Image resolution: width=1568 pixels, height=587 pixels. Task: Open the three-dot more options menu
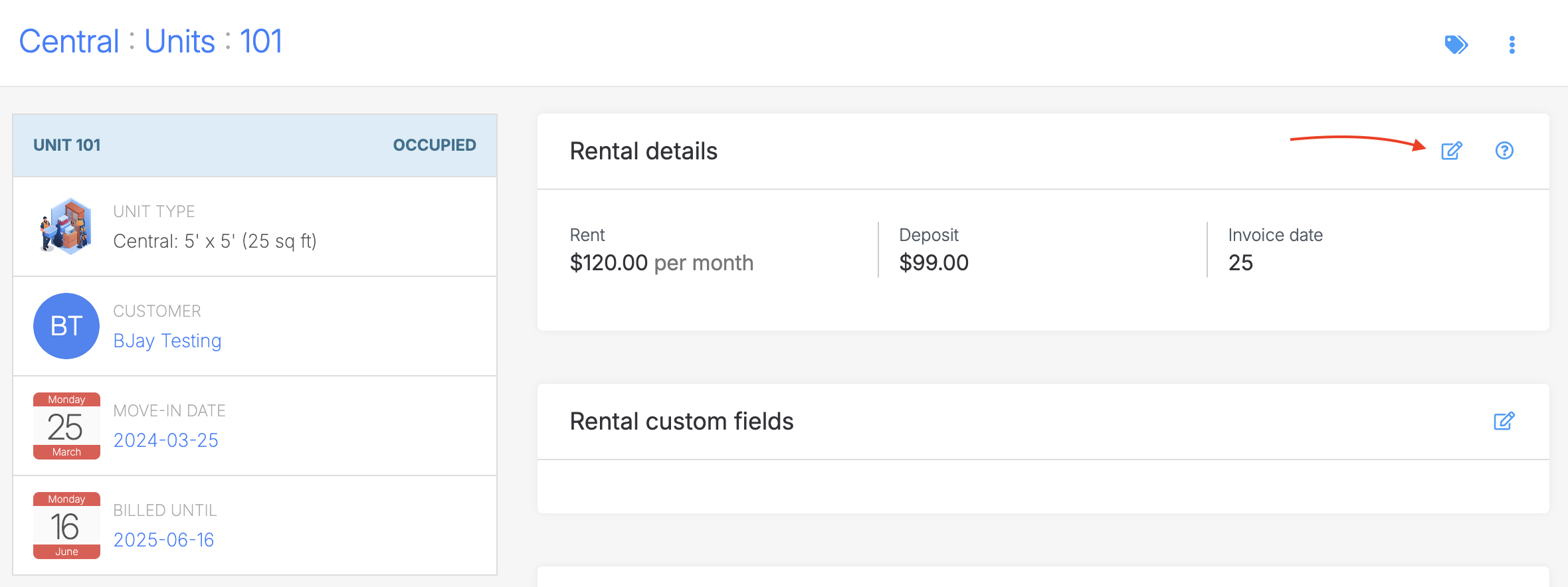1512,44
